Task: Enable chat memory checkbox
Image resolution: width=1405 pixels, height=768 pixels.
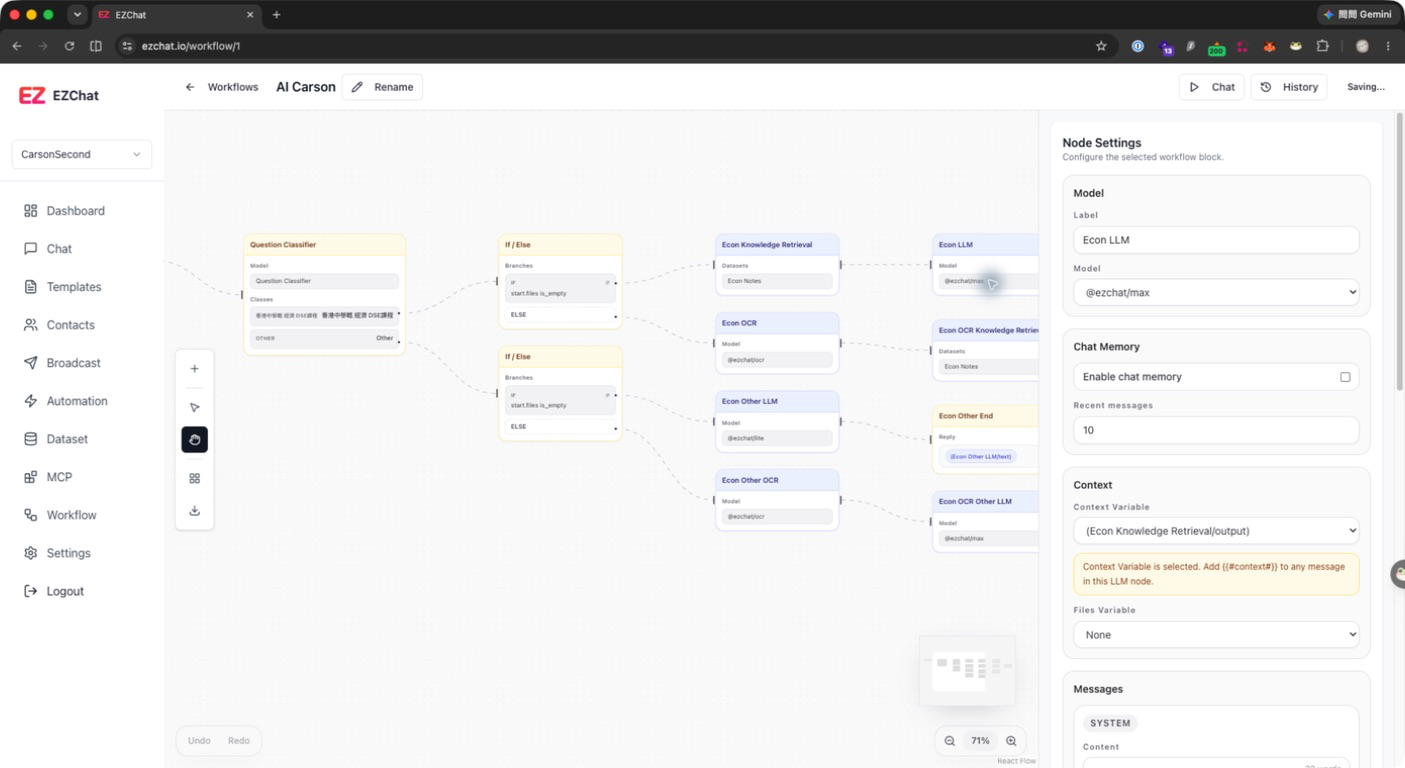Action: click(x=1345, y=377)
